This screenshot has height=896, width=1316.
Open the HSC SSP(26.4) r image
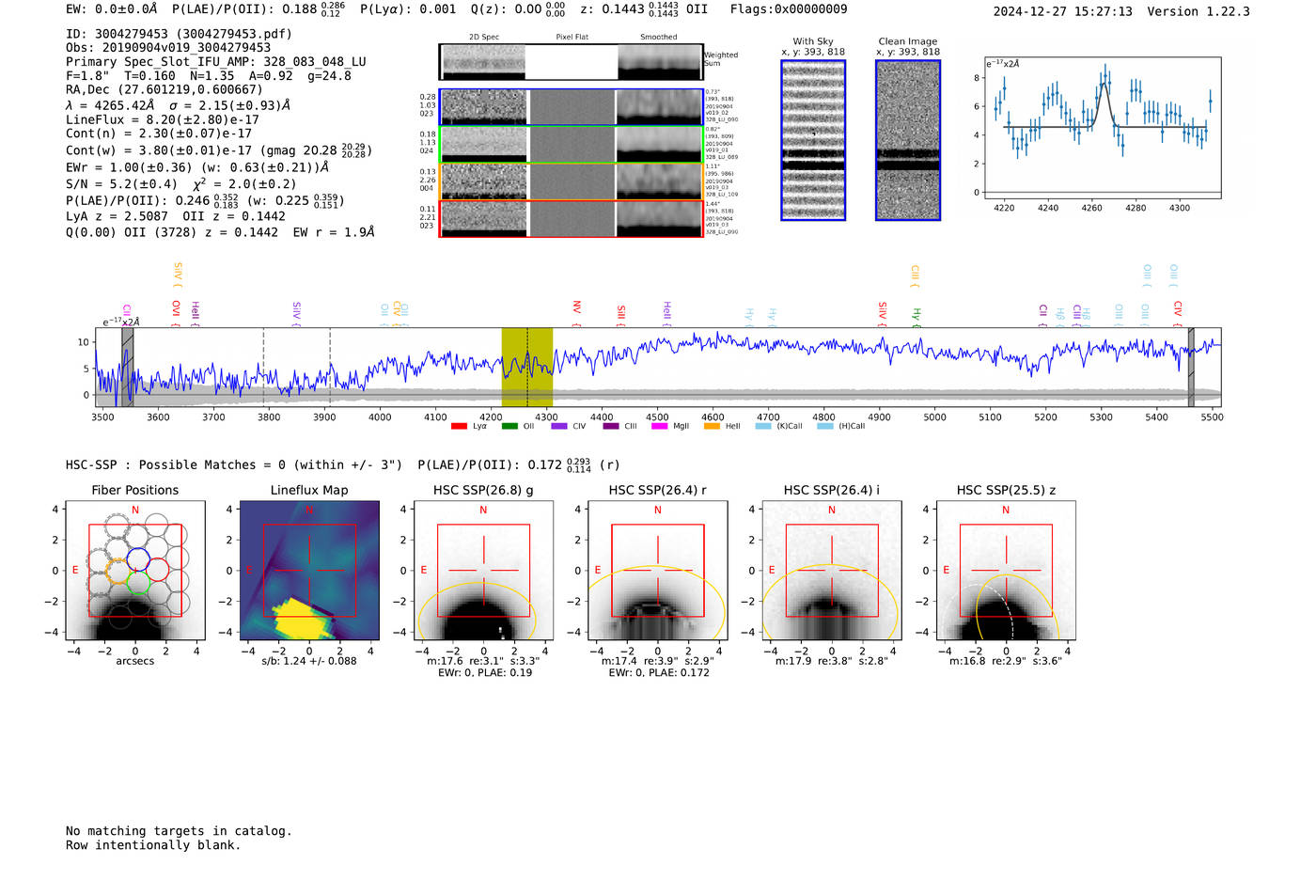(x=657, y=571)
